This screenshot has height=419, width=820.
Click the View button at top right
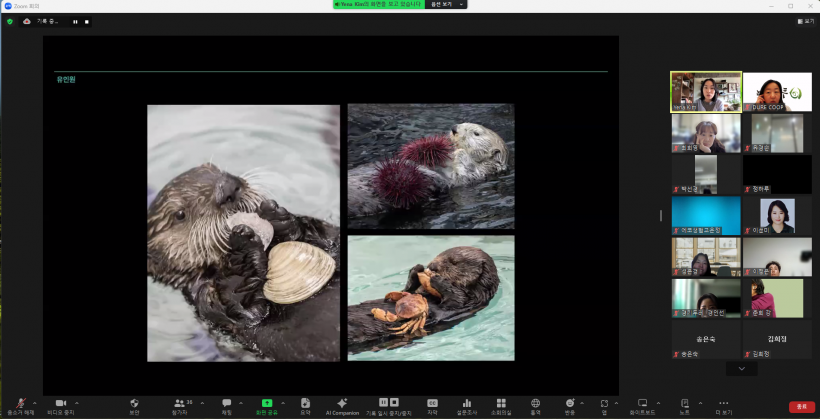coord(806,21)
